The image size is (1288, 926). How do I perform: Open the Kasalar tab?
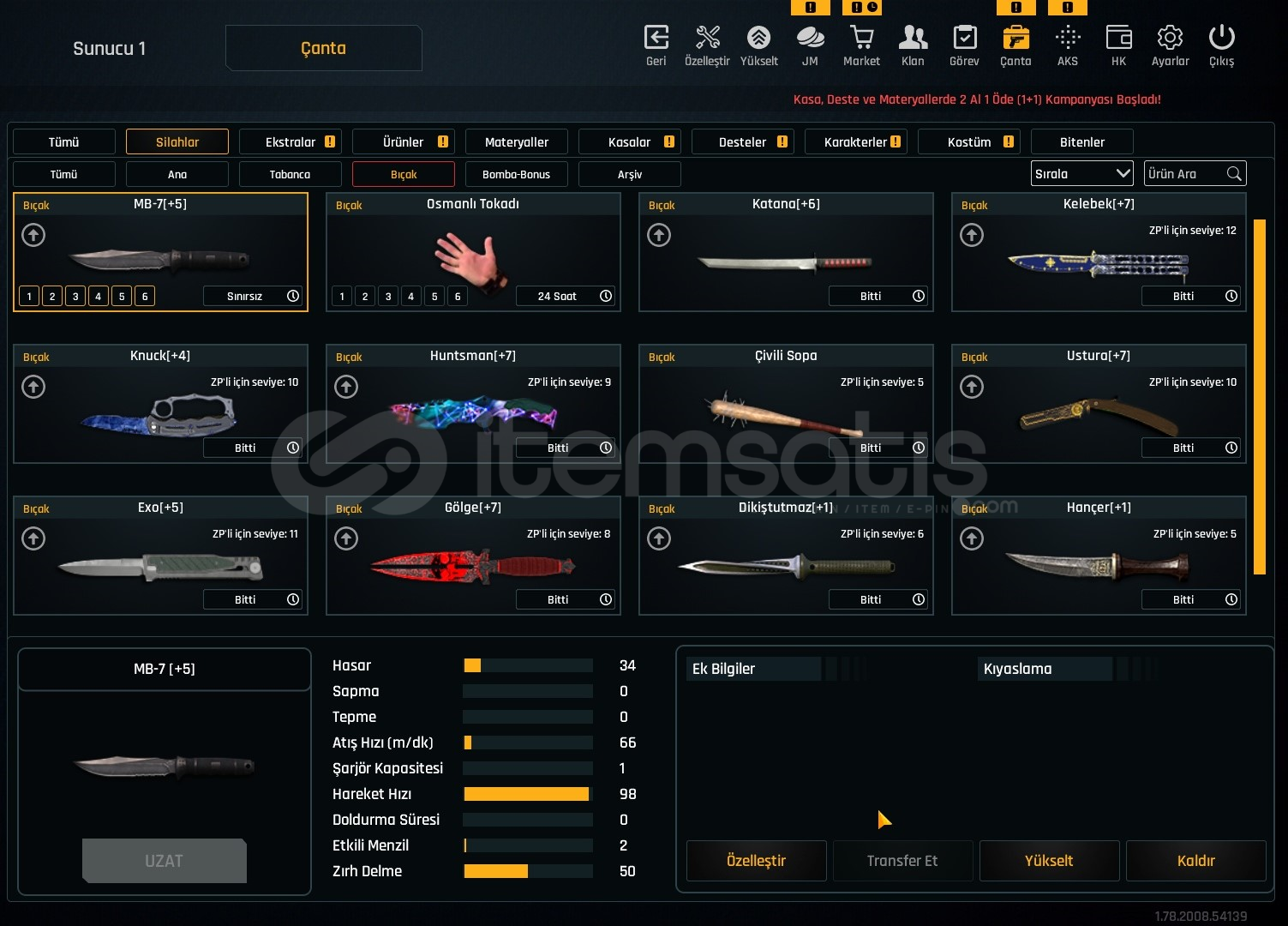(x=630, y=141)
